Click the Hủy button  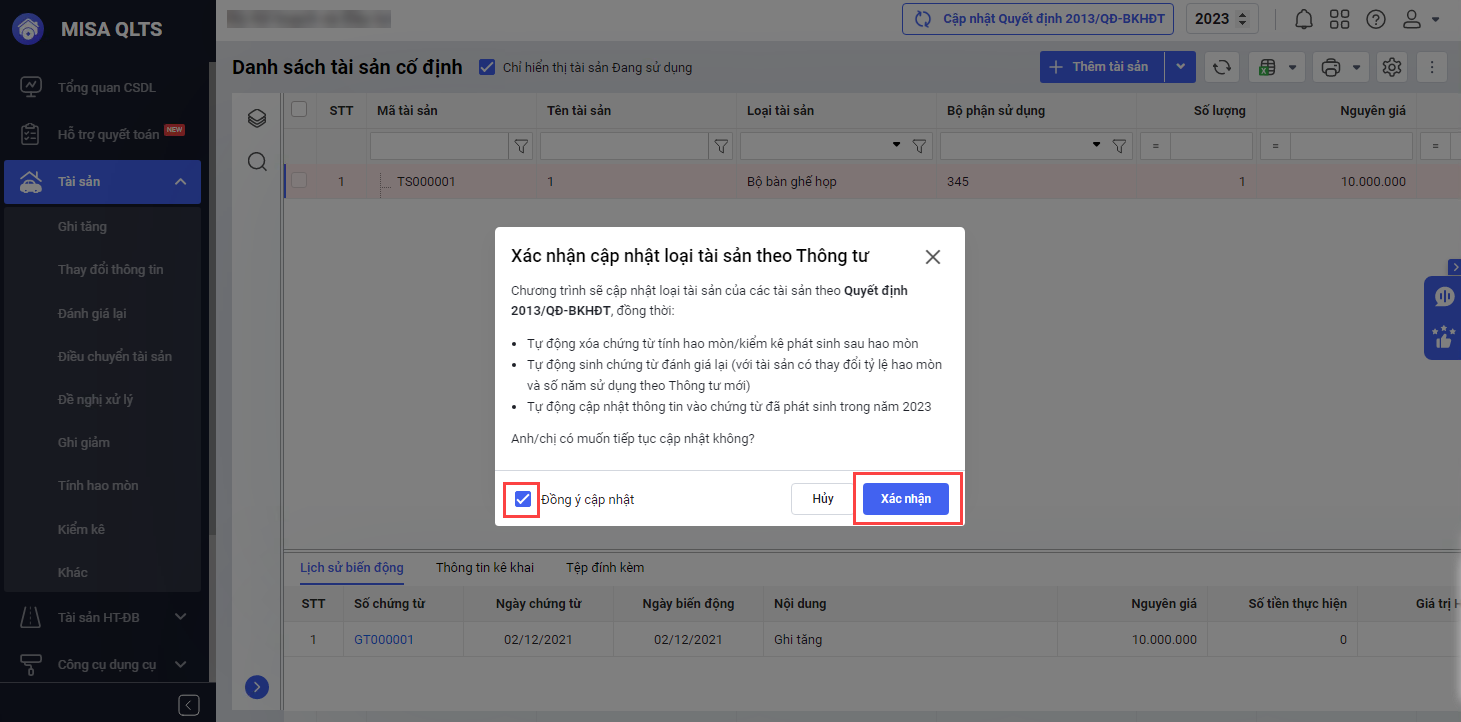[823, 499]
